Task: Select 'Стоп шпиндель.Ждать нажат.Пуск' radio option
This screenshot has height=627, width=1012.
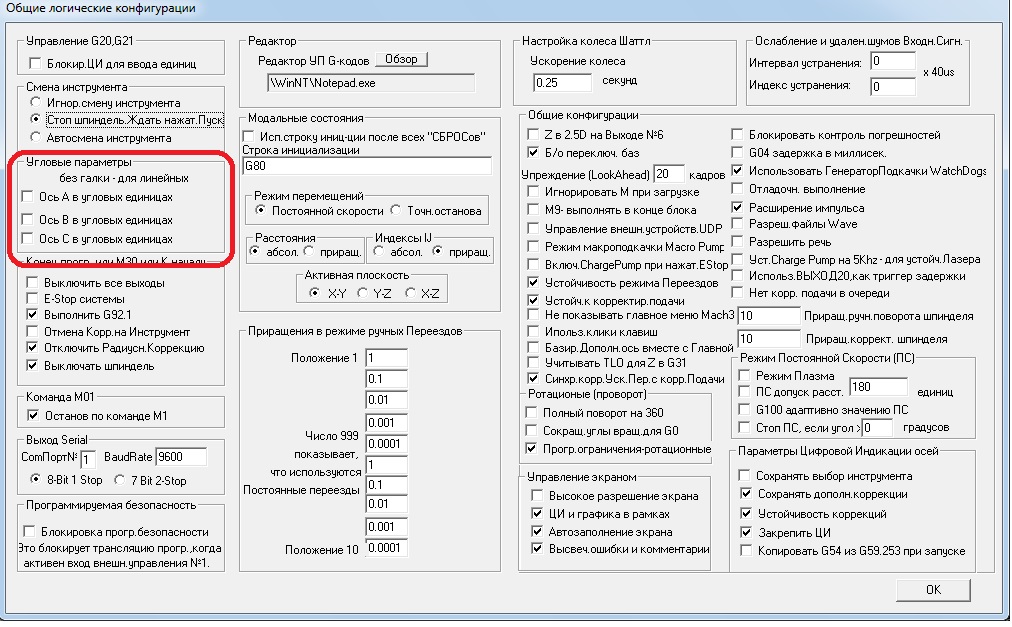Action: pos(35,119)
